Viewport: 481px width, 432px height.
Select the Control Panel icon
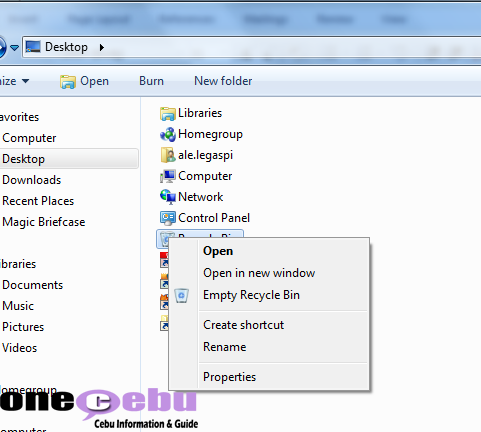point(167,218)
